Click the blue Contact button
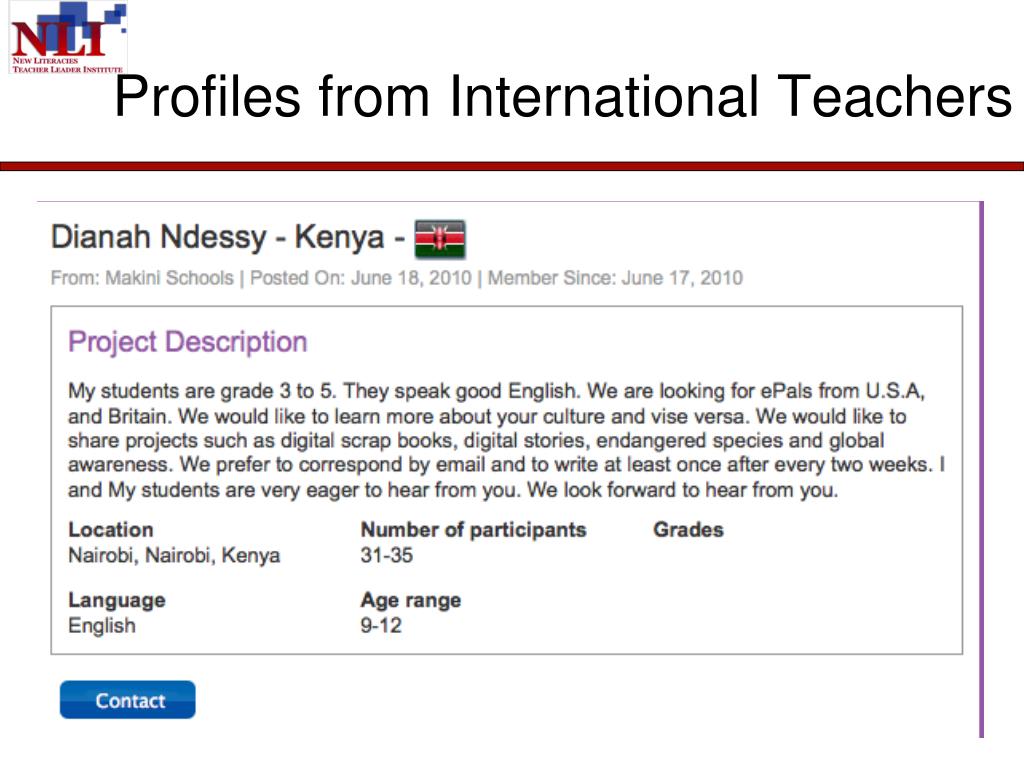The image size is (1024, 768). [x=127, y=699]
